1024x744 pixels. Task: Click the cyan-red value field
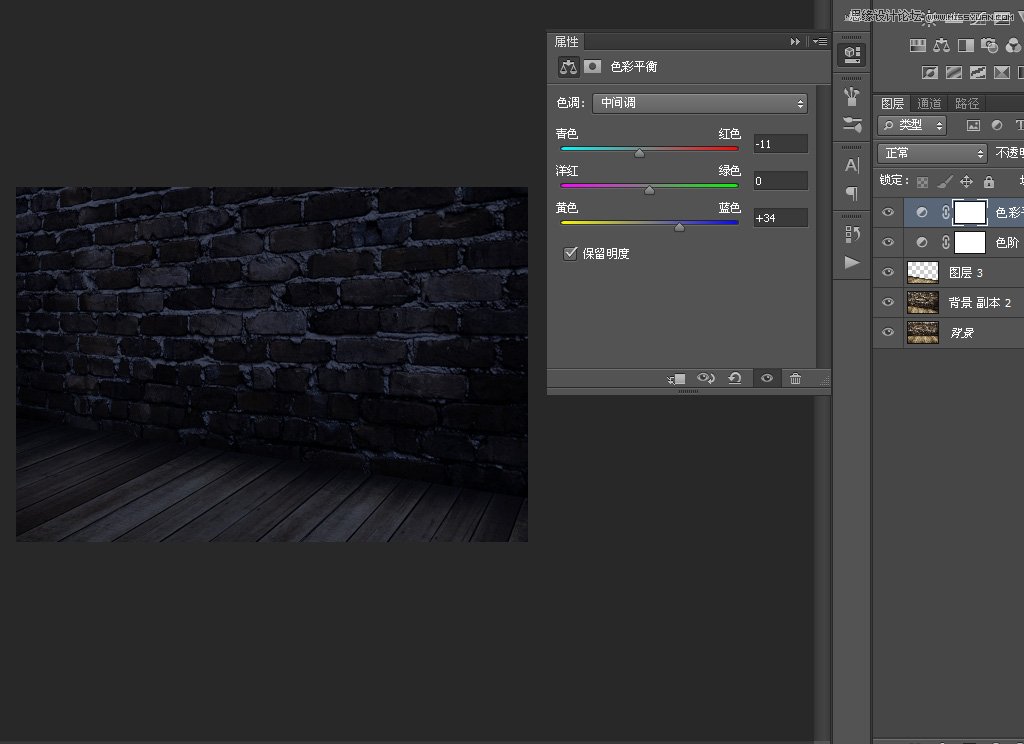(780, 144)
